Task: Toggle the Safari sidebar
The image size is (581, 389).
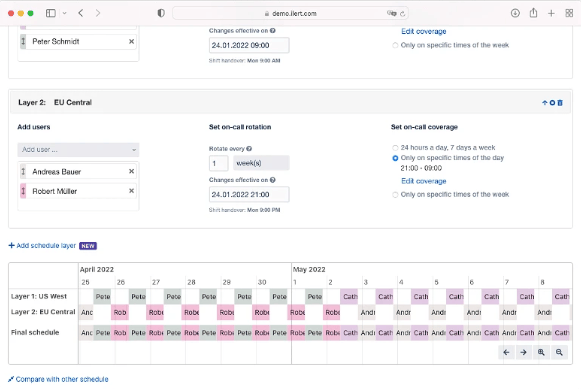Action: pyautogui.click(x=51, y=13)
